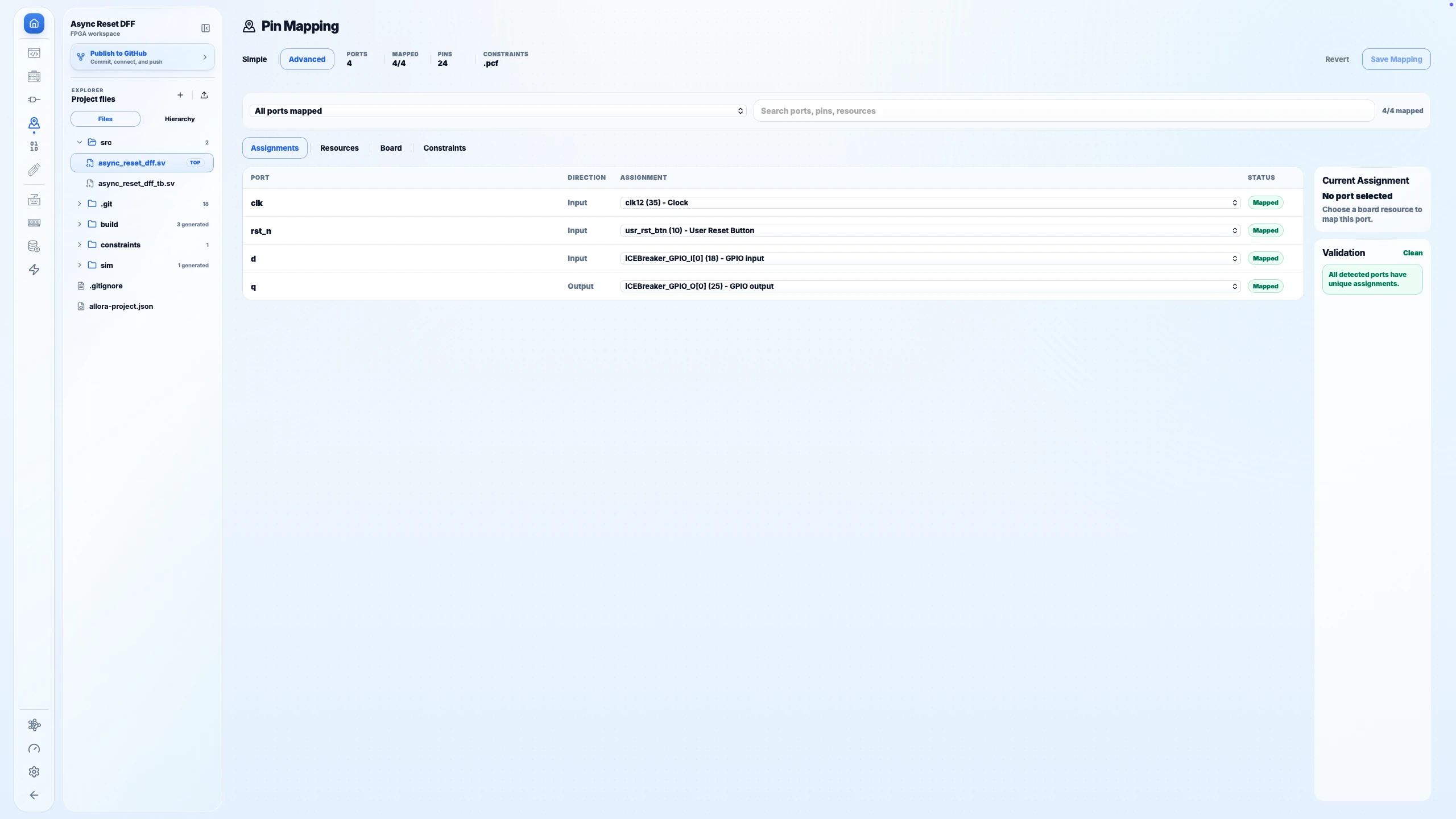The width and height of the screenshot is (1456, 819).
Task: Open the oscilloscope waveform simulation icon
Action: tap(34, 76)
